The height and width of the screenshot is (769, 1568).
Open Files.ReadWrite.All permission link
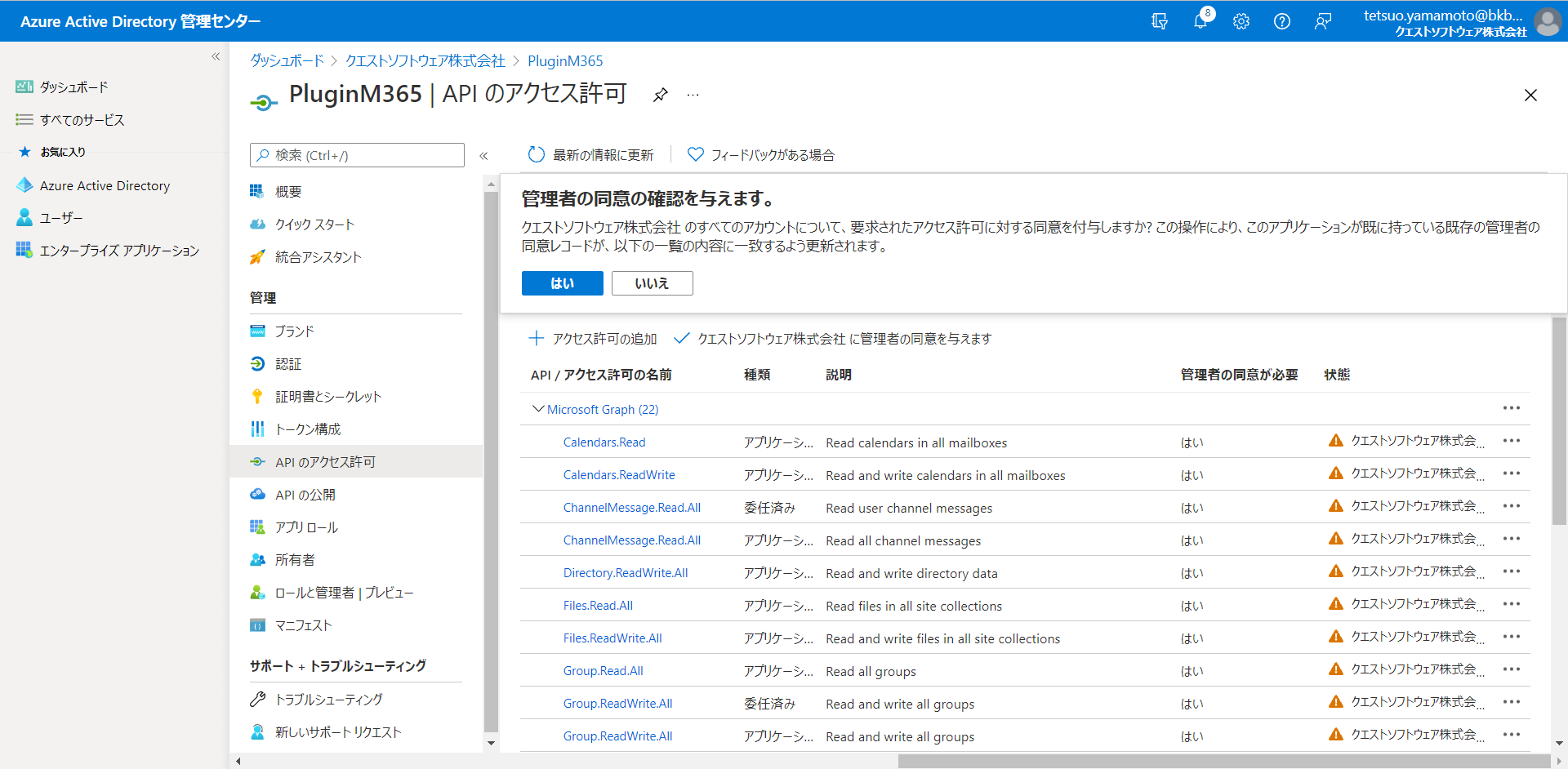[x=612, y=638]
